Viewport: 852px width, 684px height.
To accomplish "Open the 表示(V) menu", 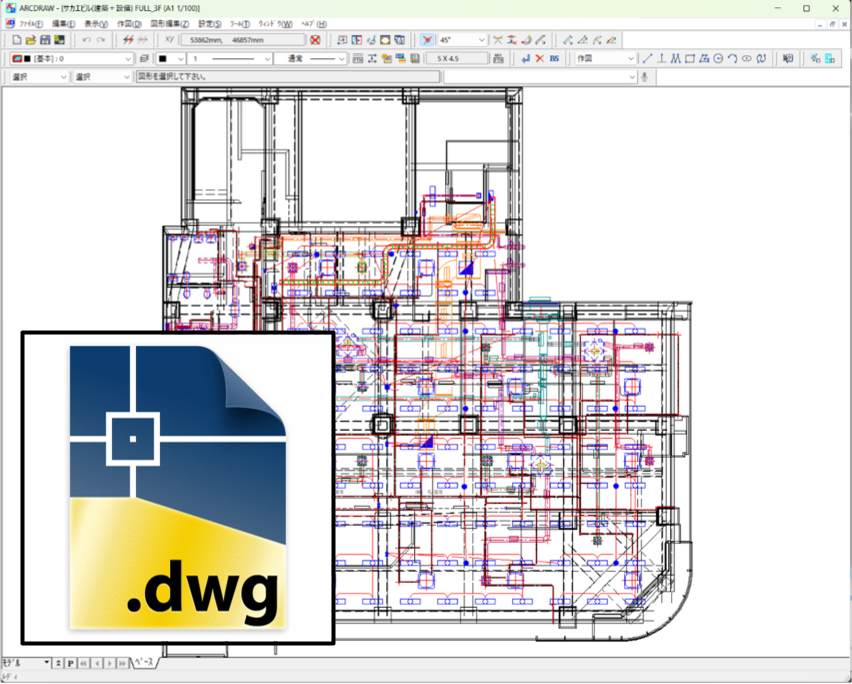I will click(96, 24).
